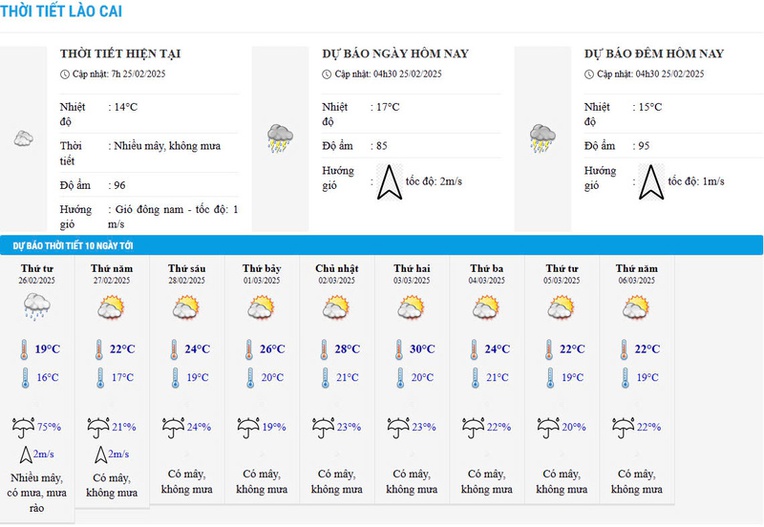Click the wind direction arrow showing 1m/s tonight
This screenshot has width=764, height=527.
point(651,182)
